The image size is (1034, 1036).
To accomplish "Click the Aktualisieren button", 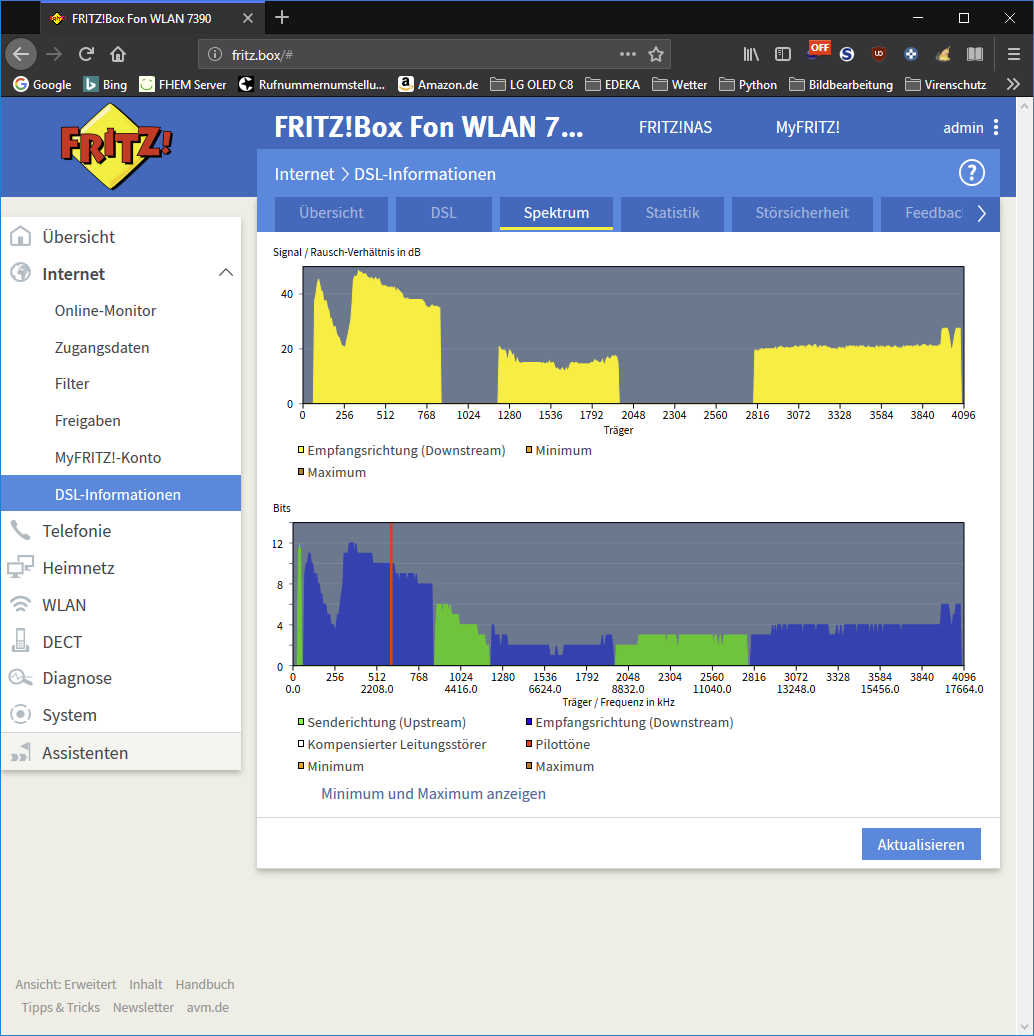I will coord(921,844).
